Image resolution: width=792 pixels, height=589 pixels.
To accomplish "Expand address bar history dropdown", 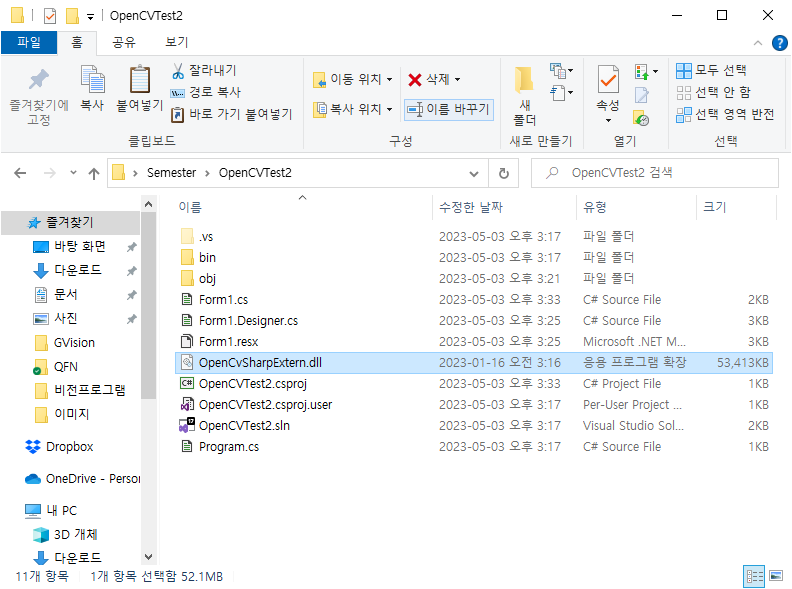I will coord(474,173).
